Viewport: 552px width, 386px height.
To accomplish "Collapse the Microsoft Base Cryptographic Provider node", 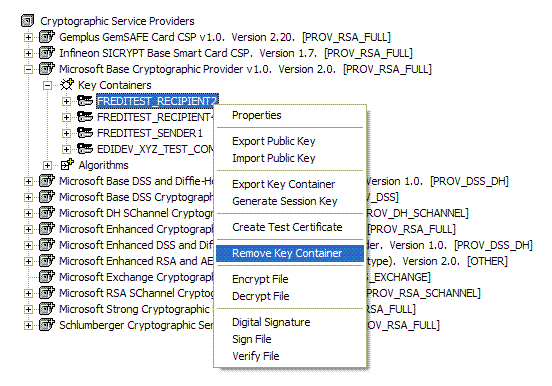I will pos(29,69).
